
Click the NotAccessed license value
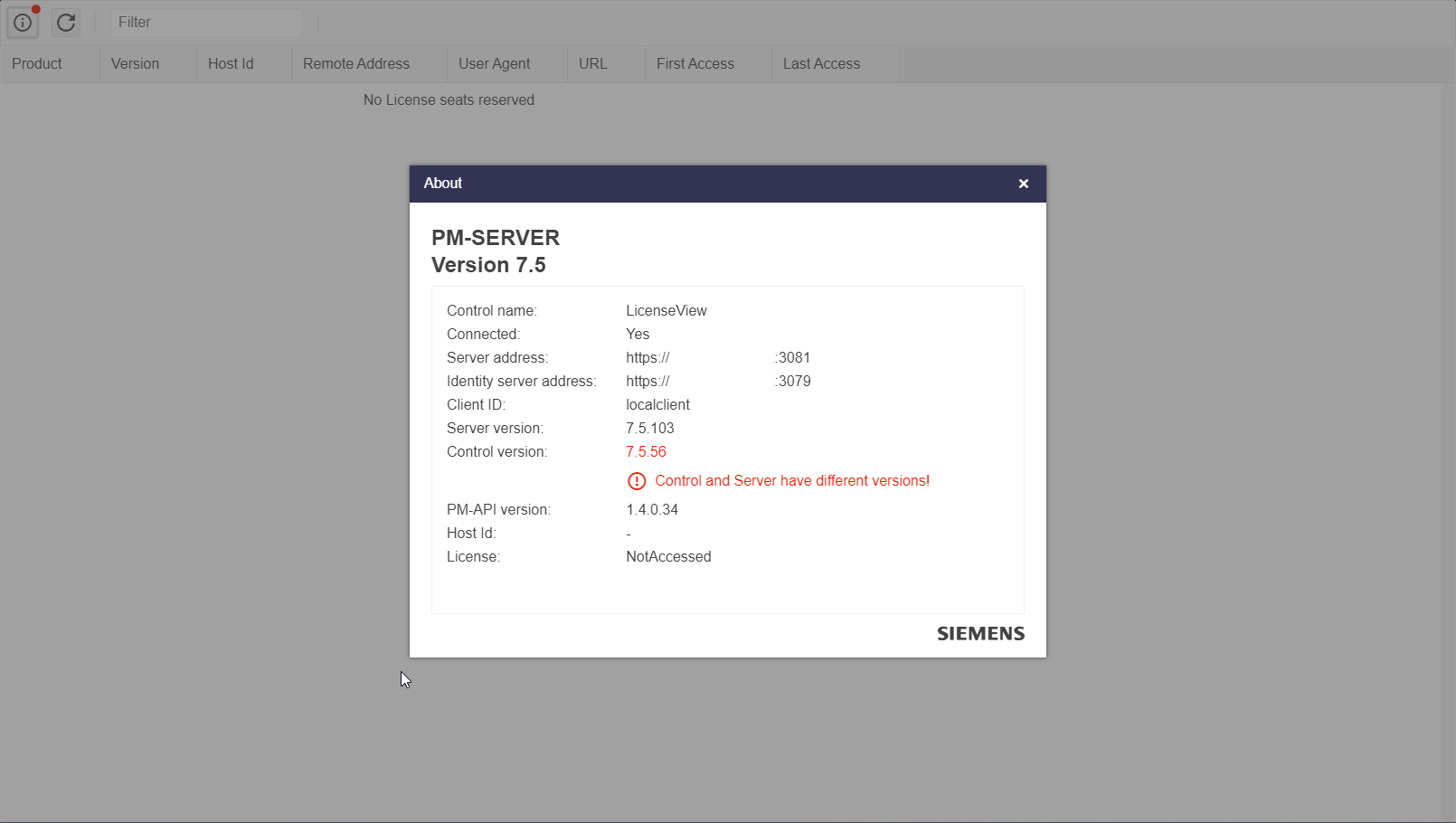668,557
